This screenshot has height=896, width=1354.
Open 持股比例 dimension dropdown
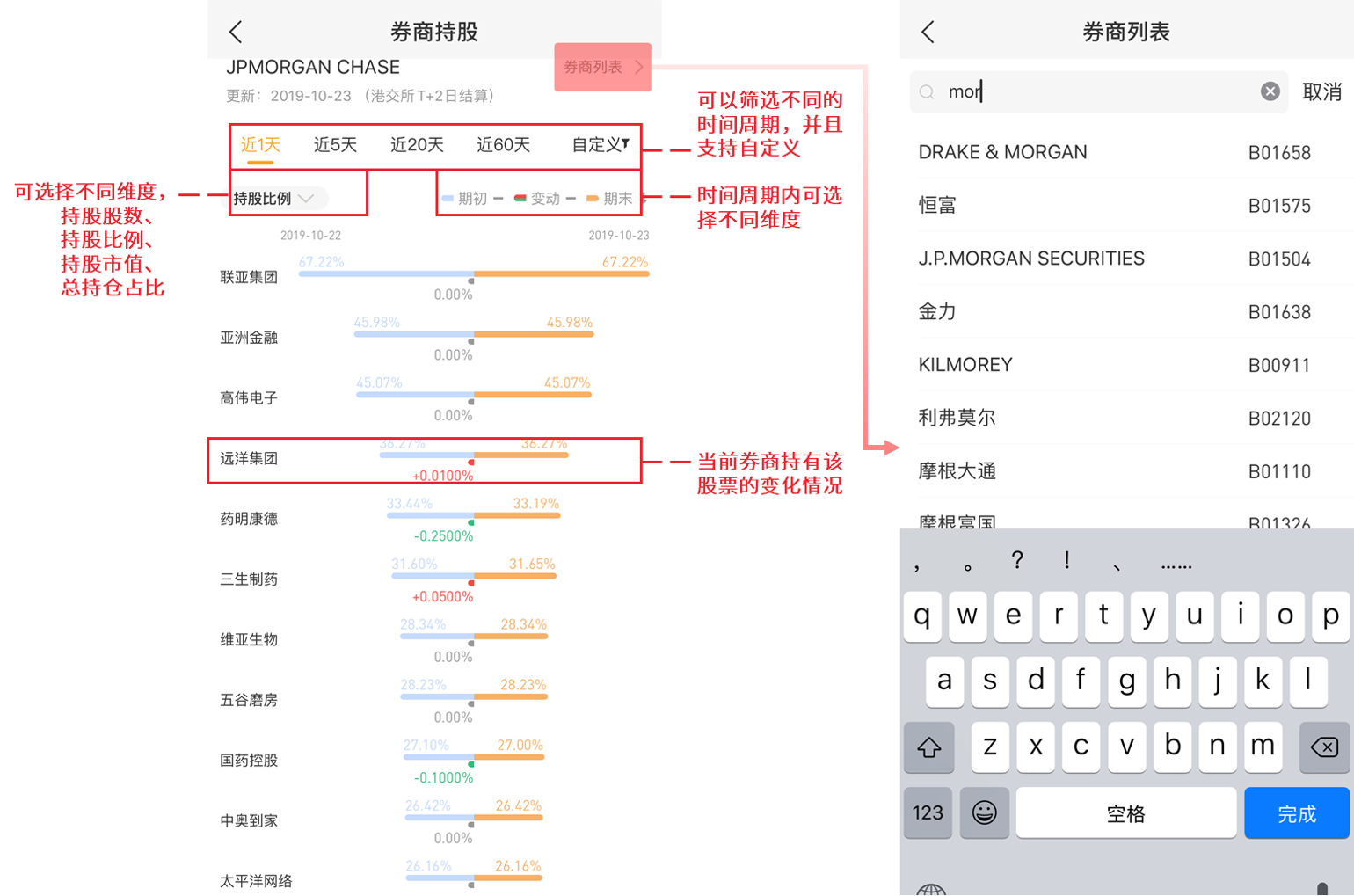click(x=274, y=199)
